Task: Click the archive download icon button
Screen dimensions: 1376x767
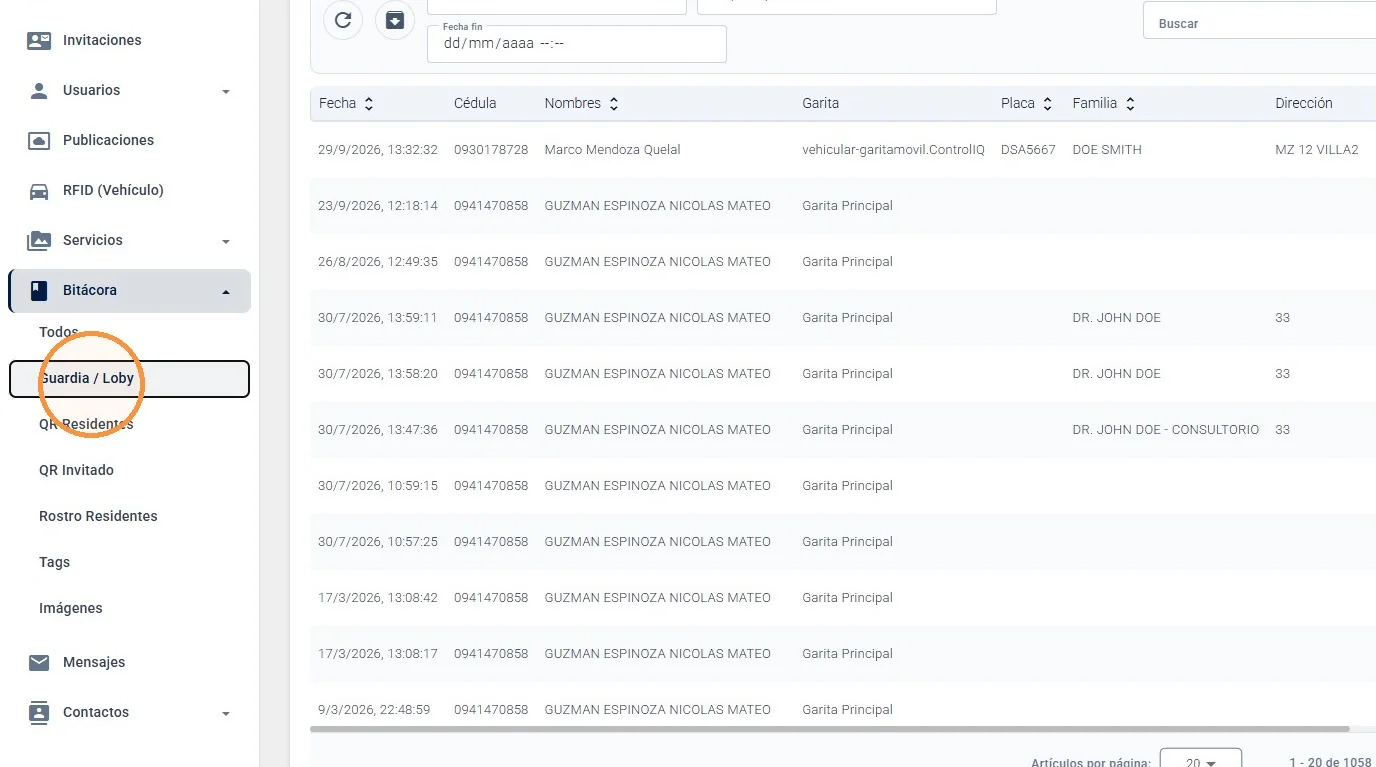Action: tap(395, 20)
